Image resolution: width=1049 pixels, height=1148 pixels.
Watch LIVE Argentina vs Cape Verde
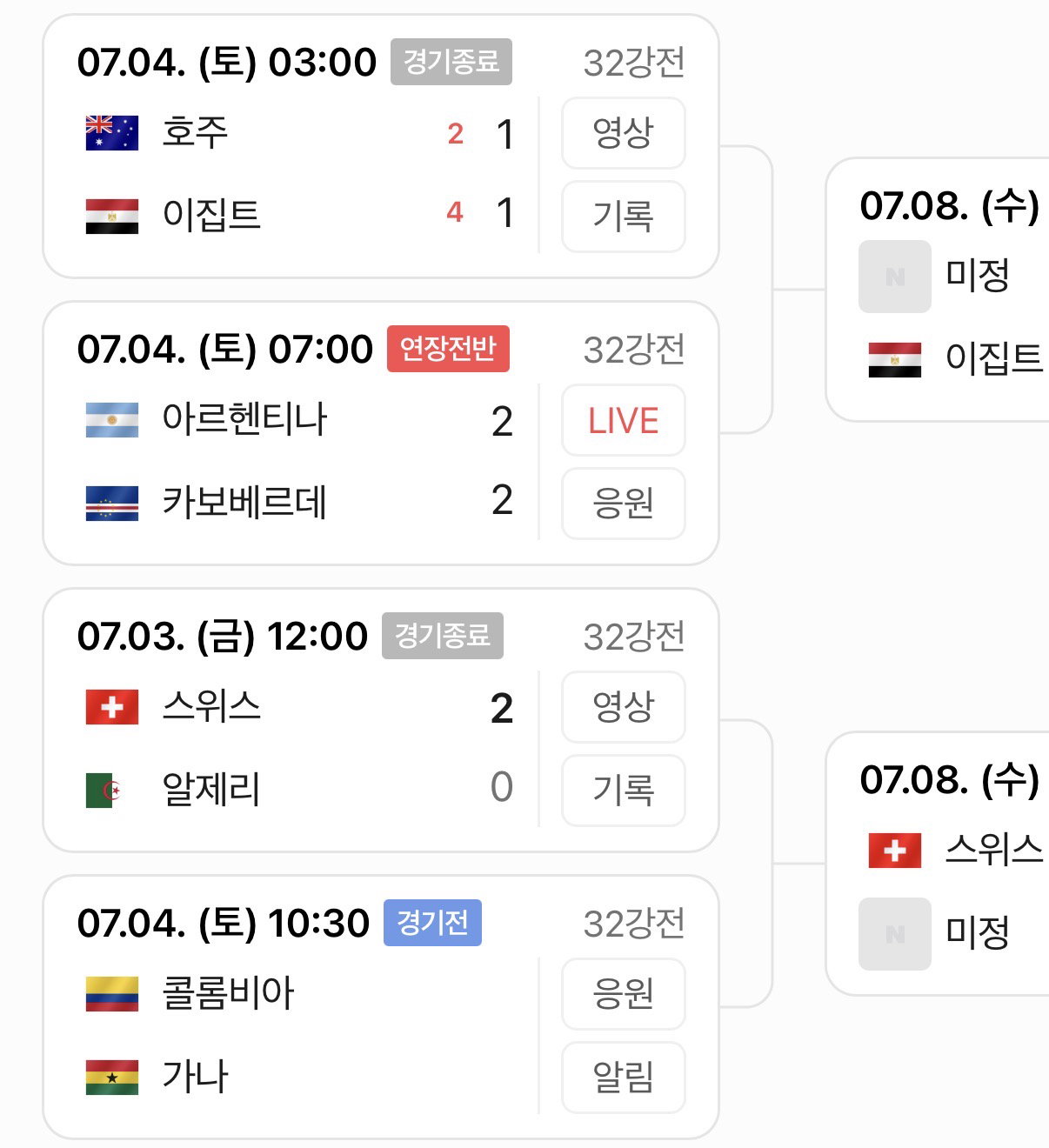[624, 420]
